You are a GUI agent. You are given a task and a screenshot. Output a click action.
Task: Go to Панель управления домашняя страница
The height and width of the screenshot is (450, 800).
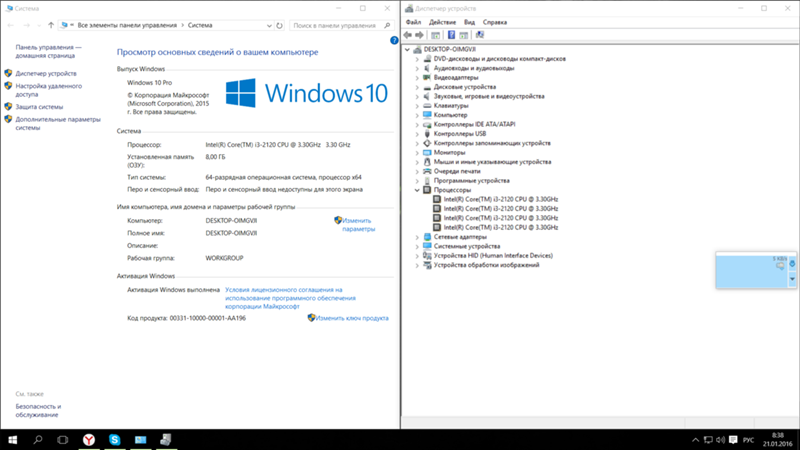[48, 52]
